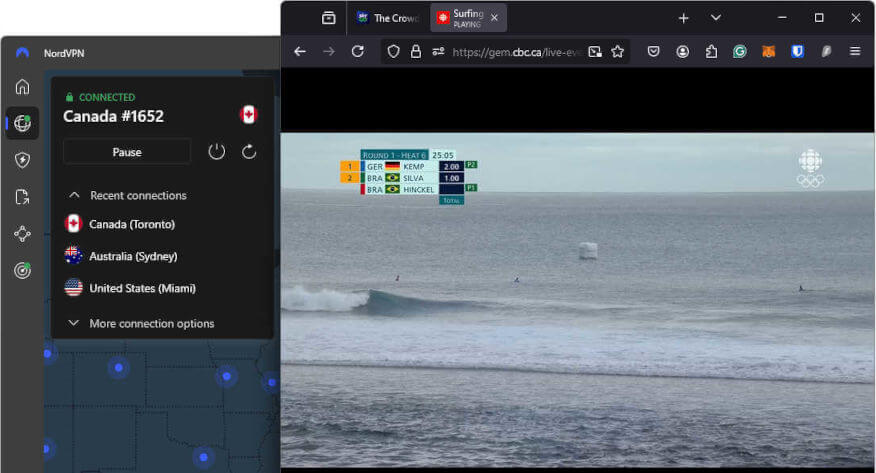Click the CBC Olympics logo on video

[810, 168]
